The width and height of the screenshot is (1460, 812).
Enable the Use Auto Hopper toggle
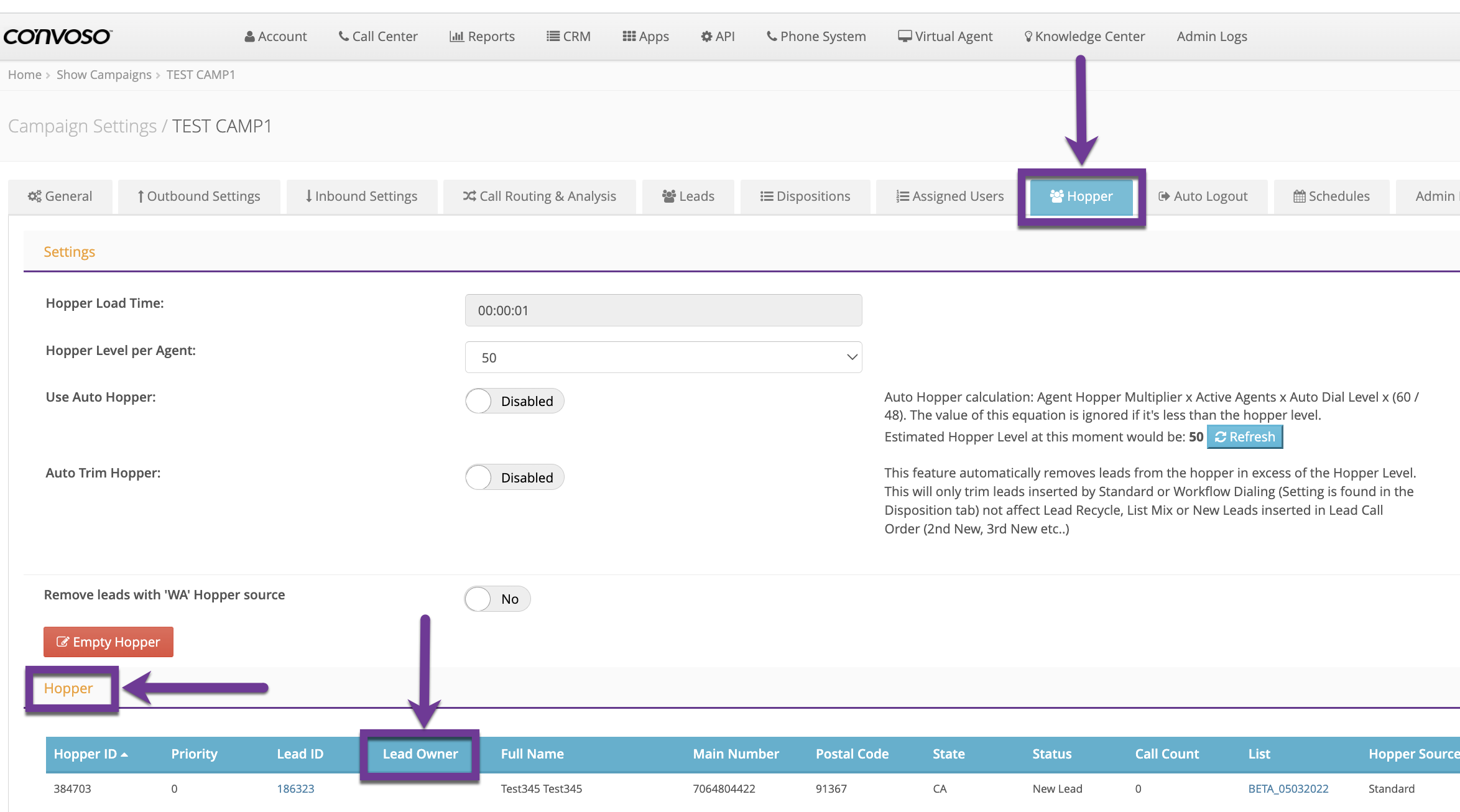(514, 401)
